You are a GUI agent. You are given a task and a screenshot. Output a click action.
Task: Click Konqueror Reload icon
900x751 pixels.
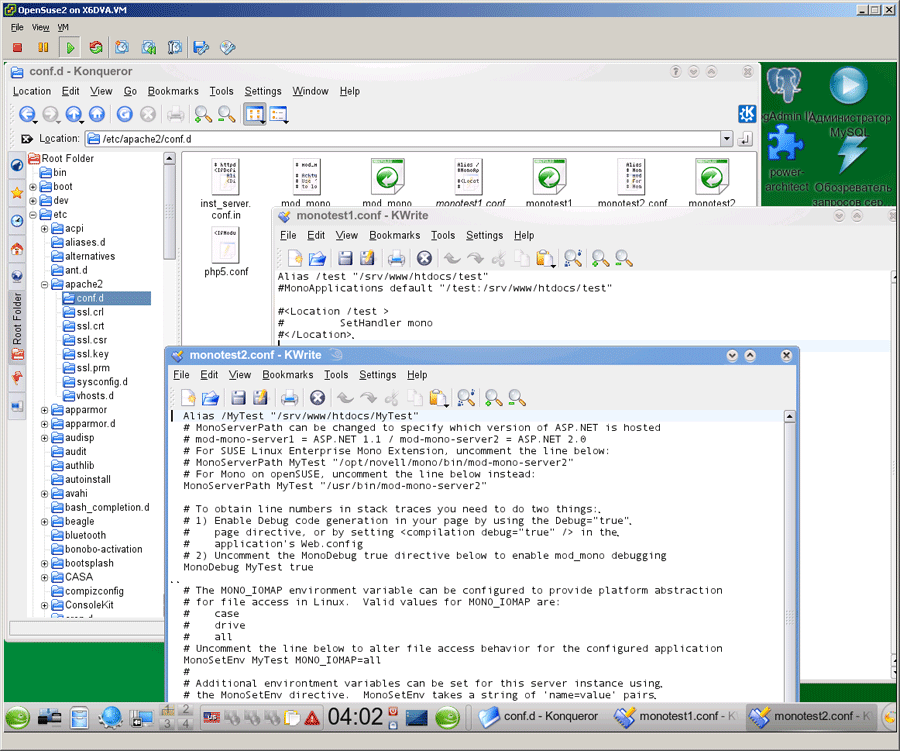click(125, 114)
